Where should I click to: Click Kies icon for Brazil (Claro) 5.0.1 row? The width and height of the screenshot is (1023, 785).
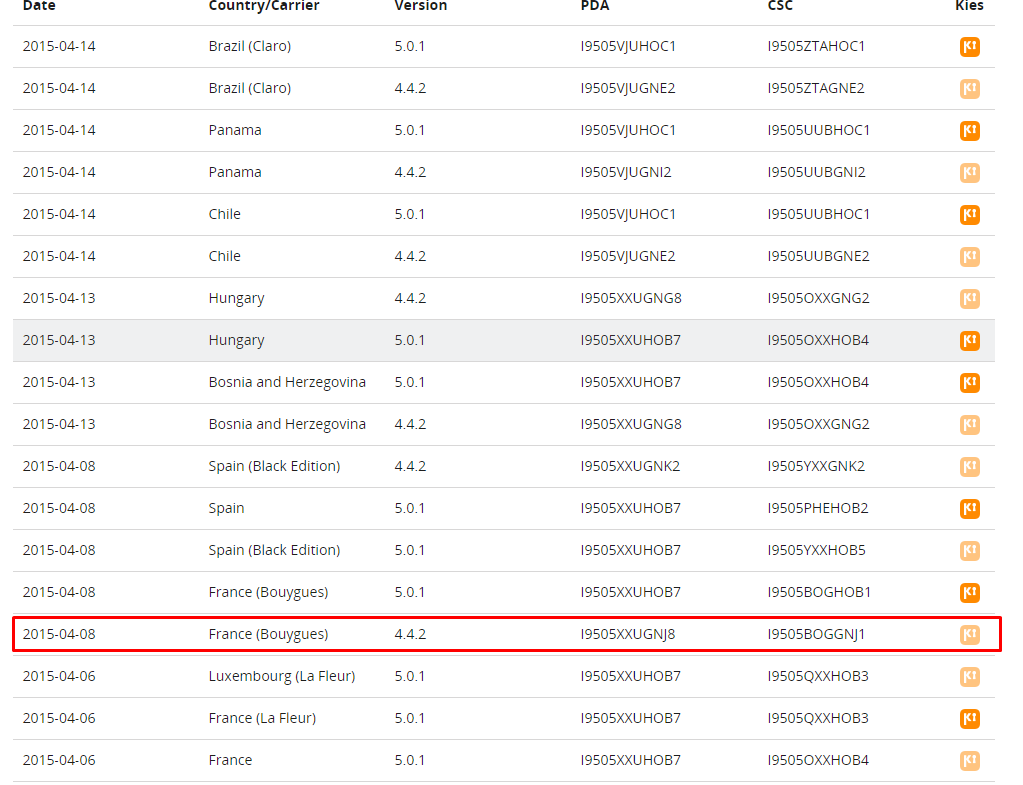pos(970,46)
